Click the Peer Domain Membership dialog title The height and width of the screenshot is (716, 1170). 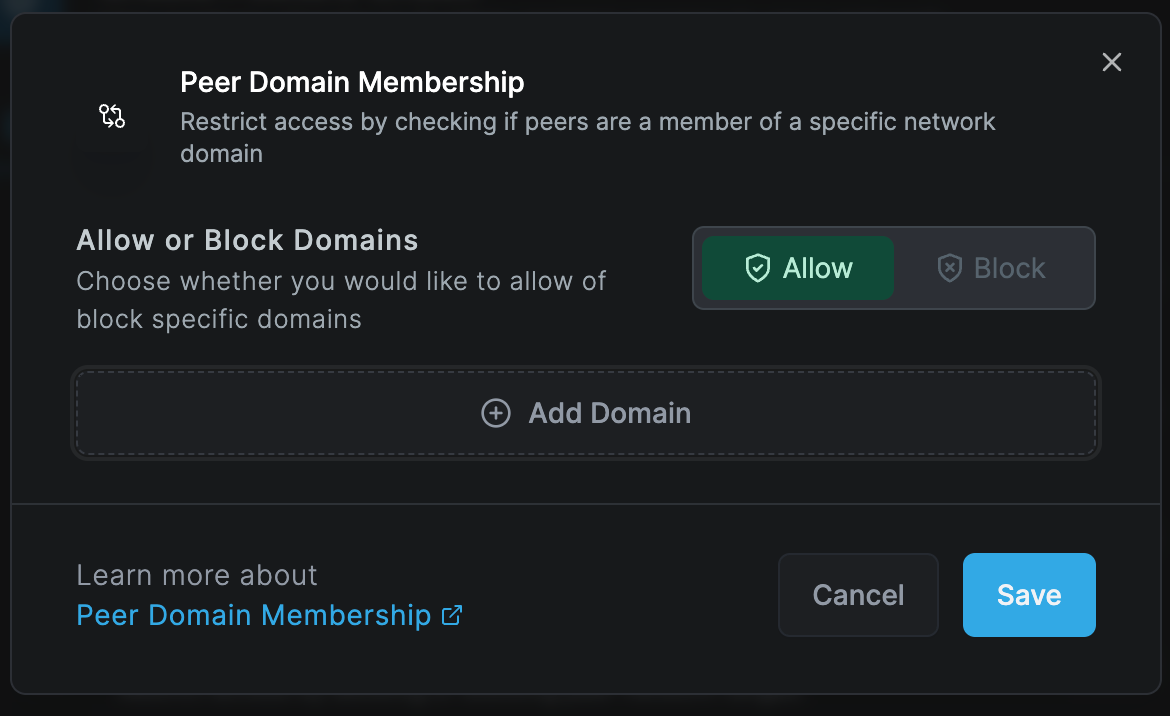click(x=352, y=82)
